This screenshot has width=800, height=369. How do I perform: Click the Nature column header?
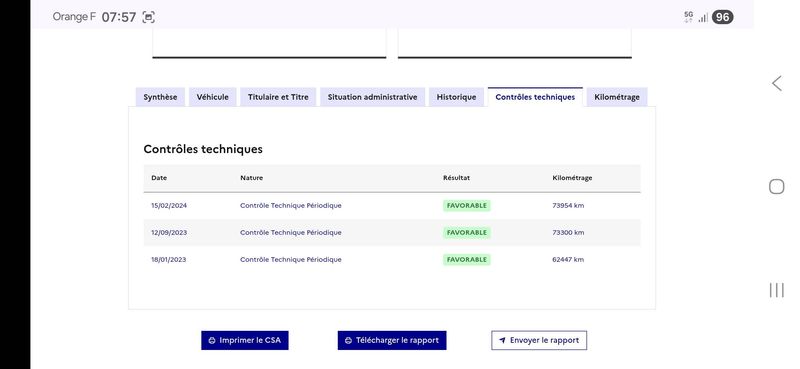point(252,178)
